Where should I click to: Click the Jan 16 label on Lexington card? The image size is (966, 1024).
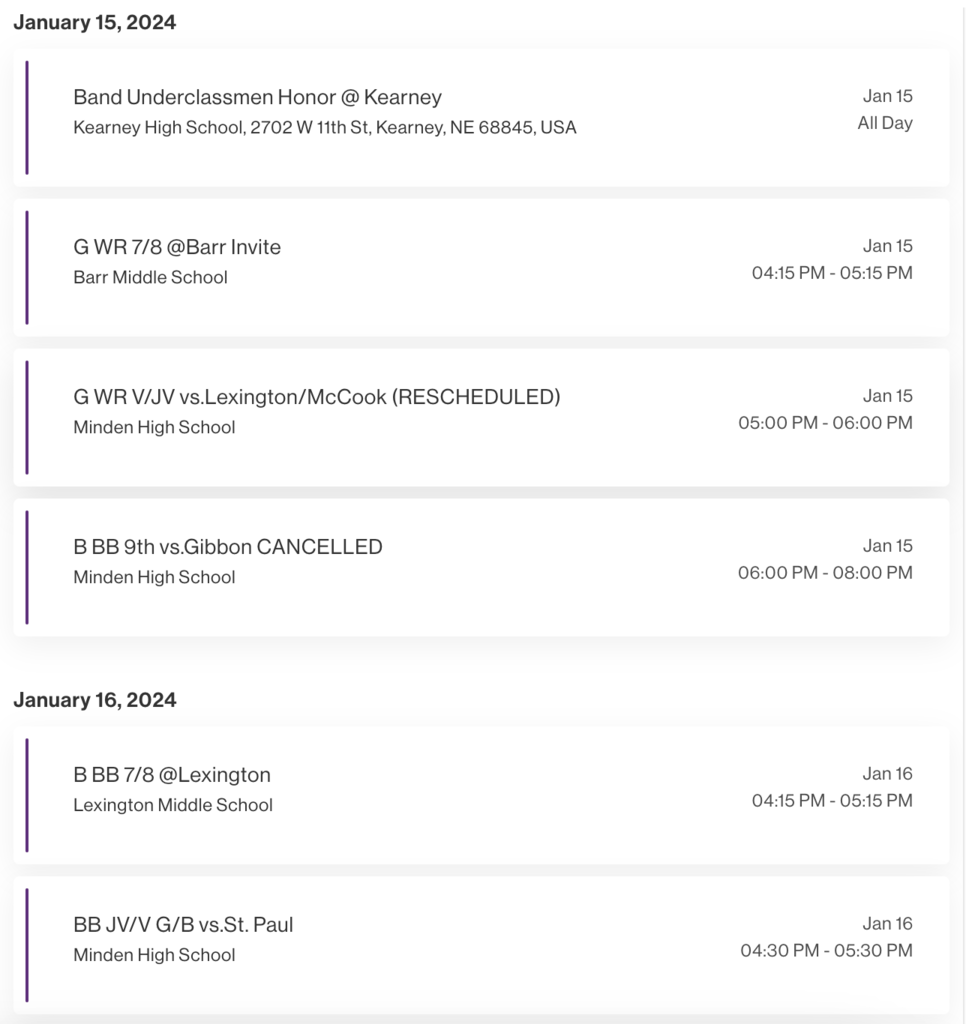coord(888,774)
